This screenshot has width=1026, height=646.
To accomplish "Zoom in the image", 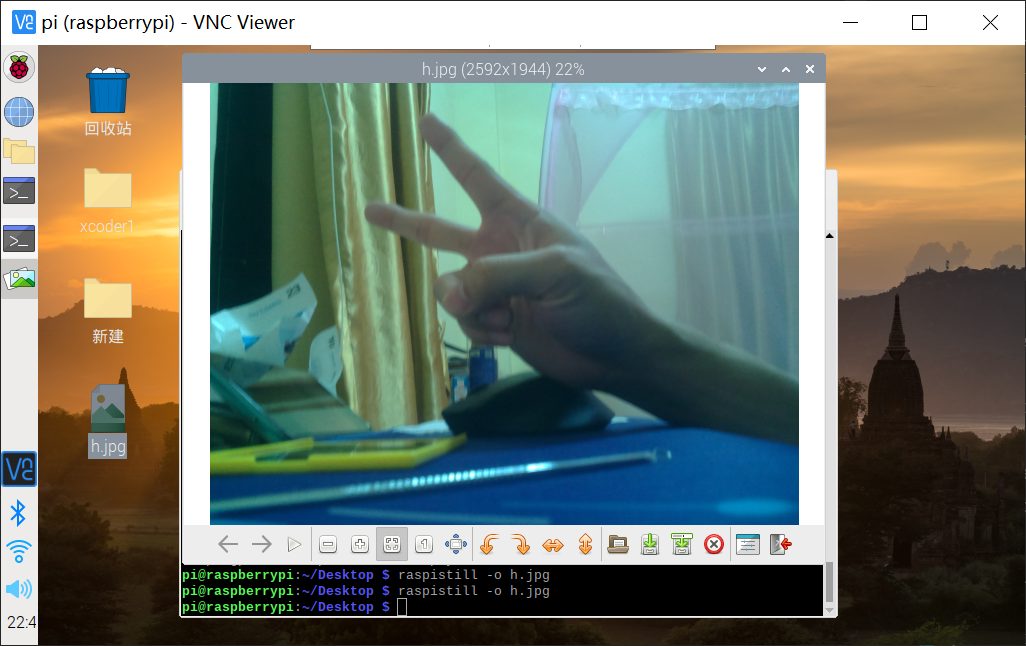I will click(360, 544).
